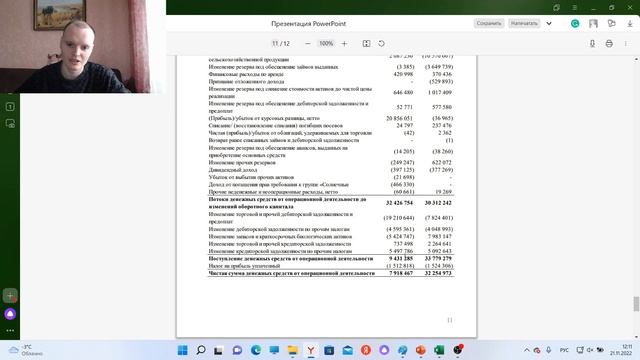This screenshot has width=640, height=360.
Task: Click the network and volume tray icons
Action: point(590,350)
